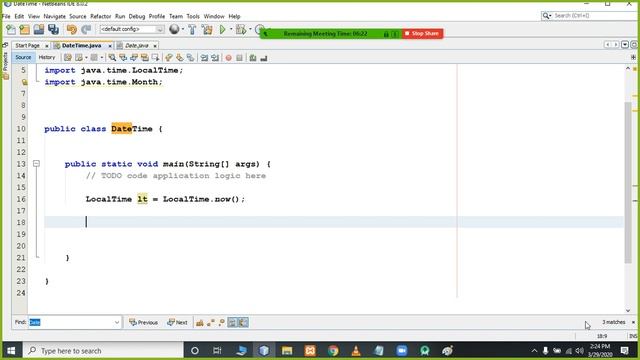Image resolution: width=640 pixels, height=360 pixels.
Task: Click the Comment lines icon in editor toolbar
Action: pos(253,58)
